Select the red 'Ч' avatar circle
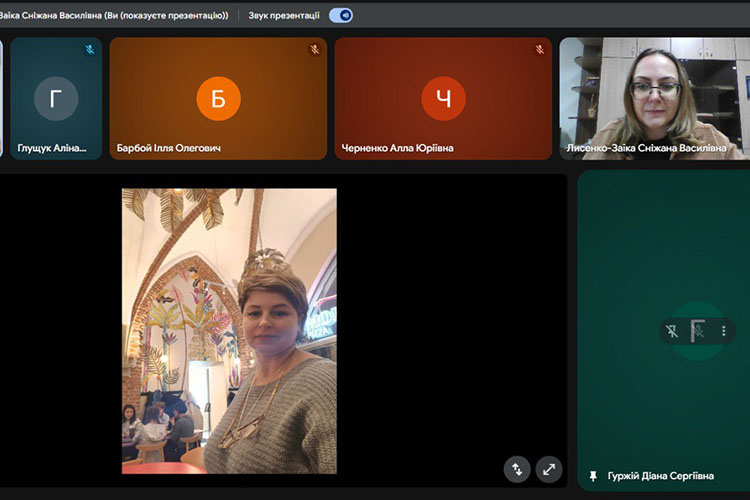750x500 pixels. click(x=443, y=98)
